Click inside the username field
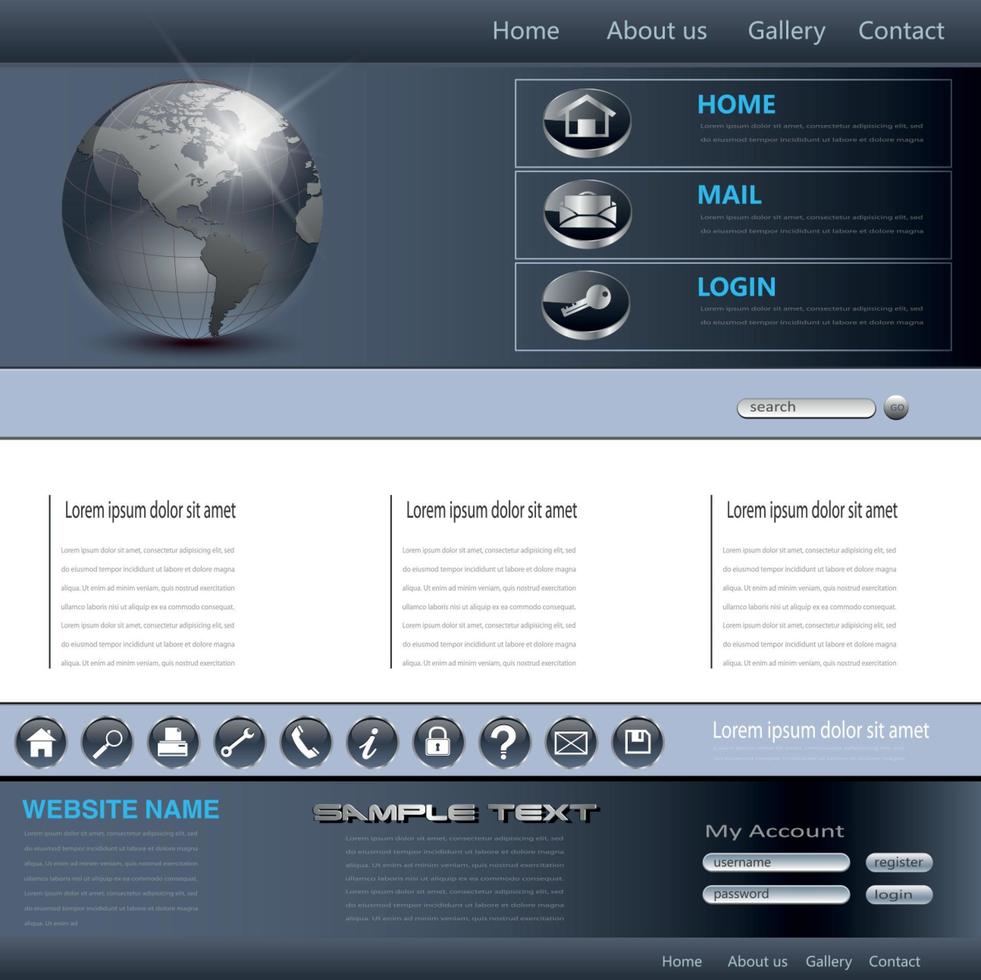981x980 pixels. [x=775, y=862]
